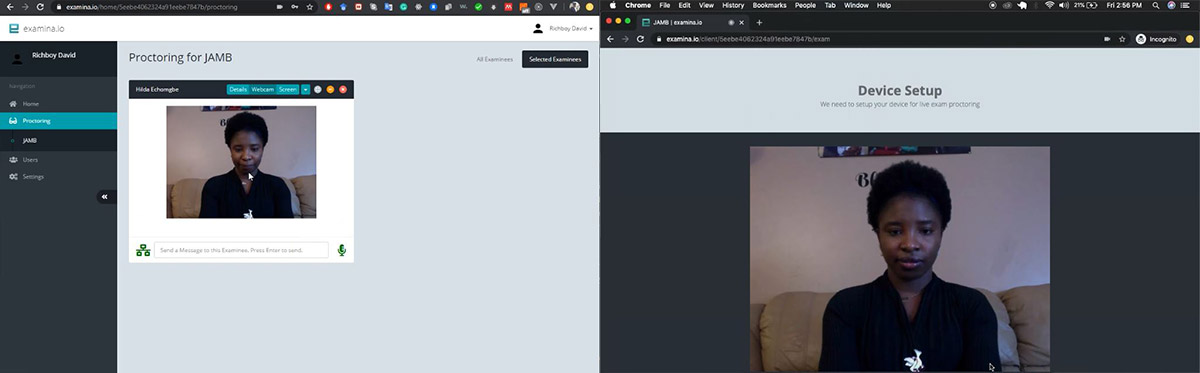Reload the proctoring page in the left browser
The width and height of the screenshot is (1200, 373).
click(x=41, y=7)
